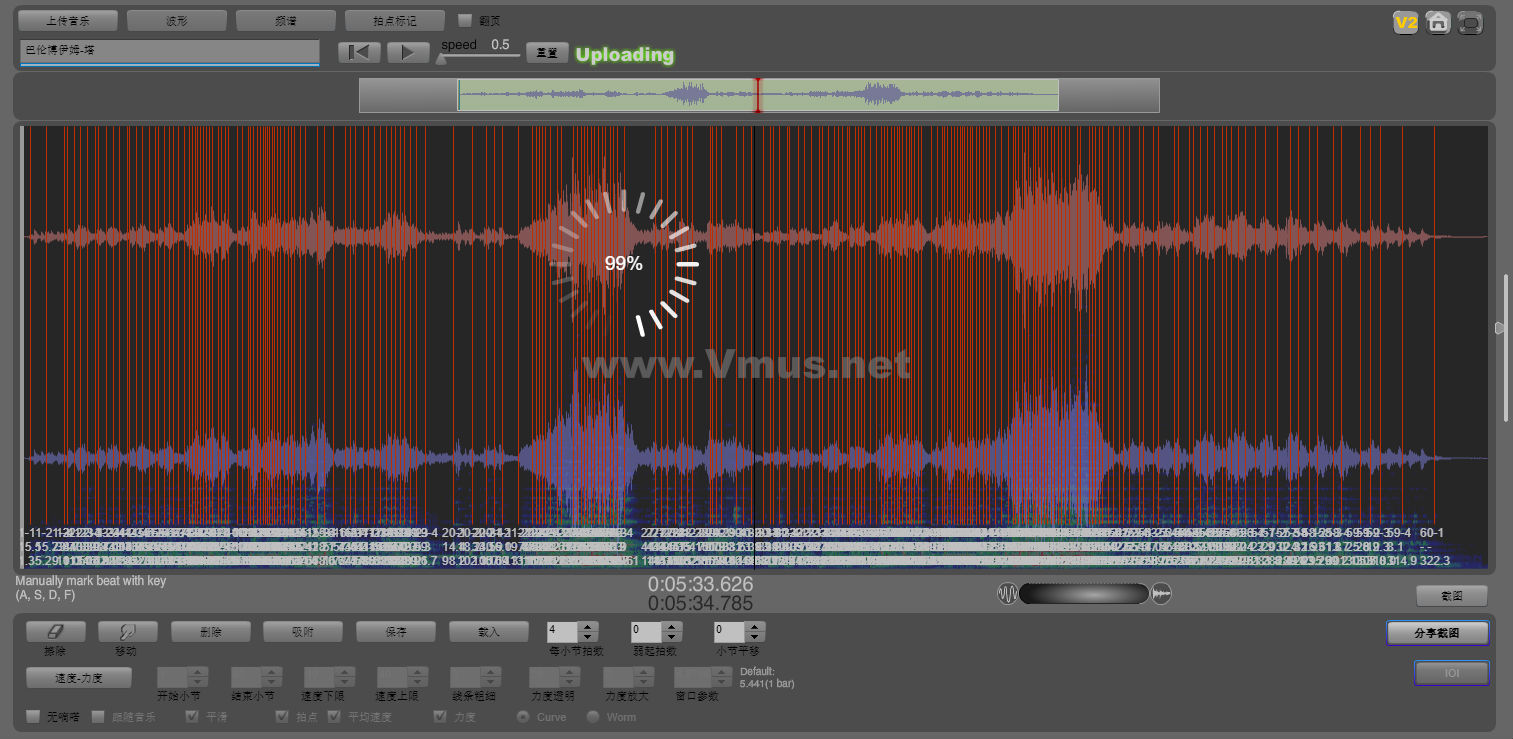This screenshot has width=1513, height=739.
Task: Select the Curve radio button
Action: coord(522,717)
